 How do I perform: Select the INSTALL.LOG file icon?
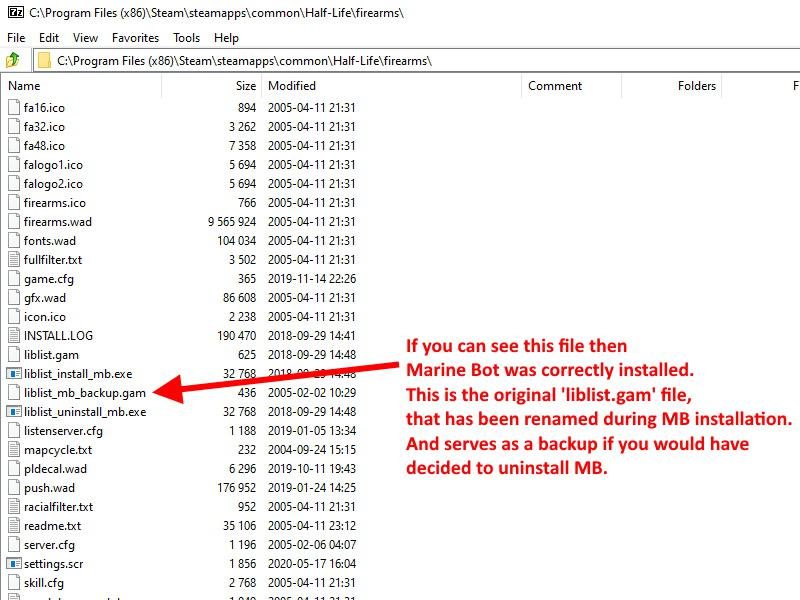[14, 336]
